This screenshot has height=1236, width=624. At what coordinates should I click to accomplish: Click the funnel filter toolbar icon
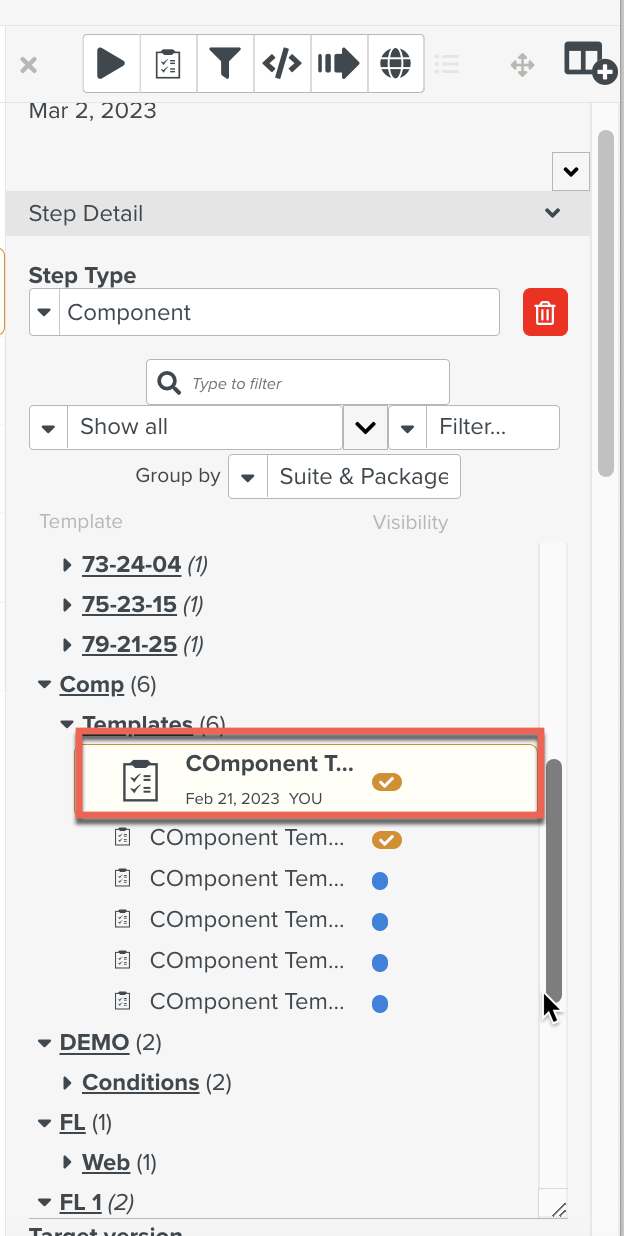point(225,64)
